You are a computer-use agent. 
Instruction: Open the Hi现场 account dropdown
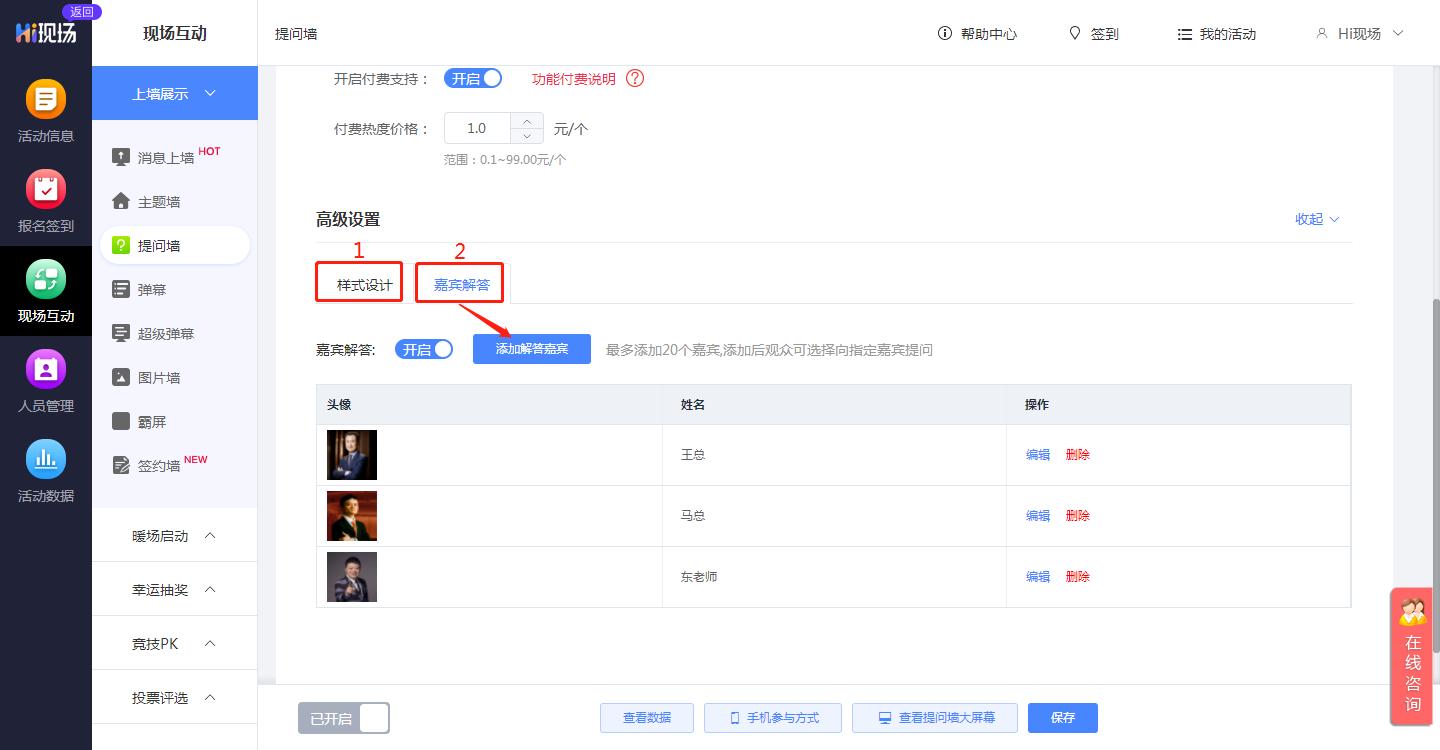1356,33
